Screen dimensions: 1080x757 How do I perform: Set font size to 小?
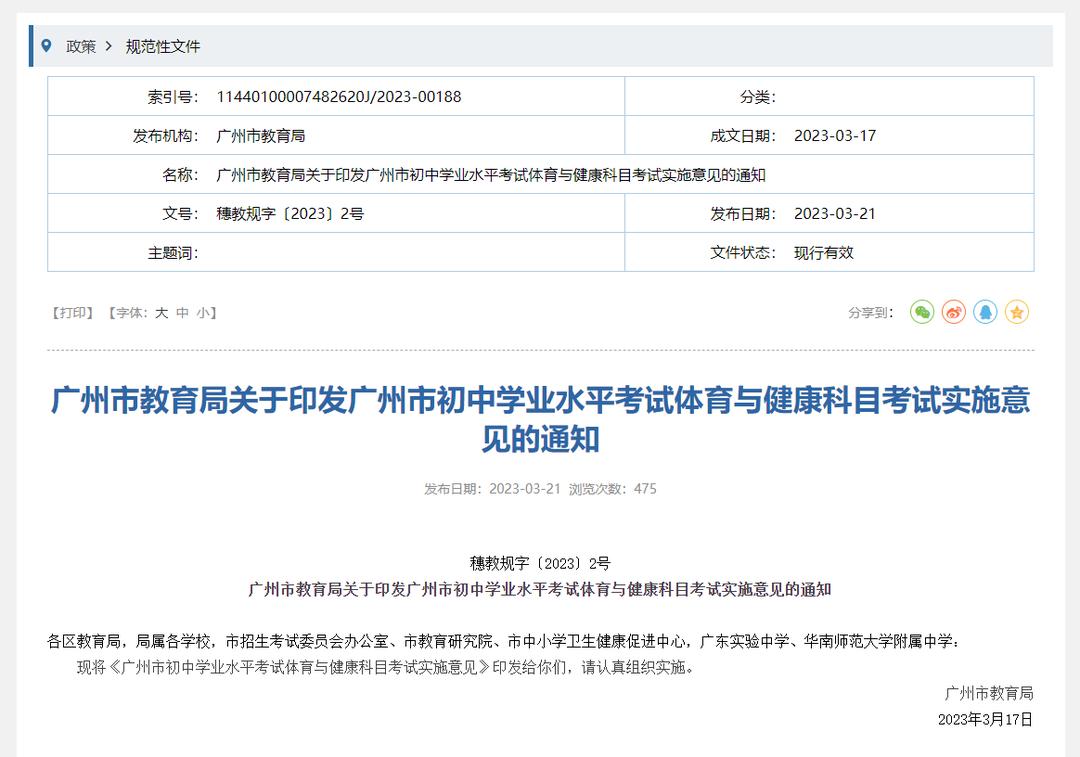(x=202, y=313)
